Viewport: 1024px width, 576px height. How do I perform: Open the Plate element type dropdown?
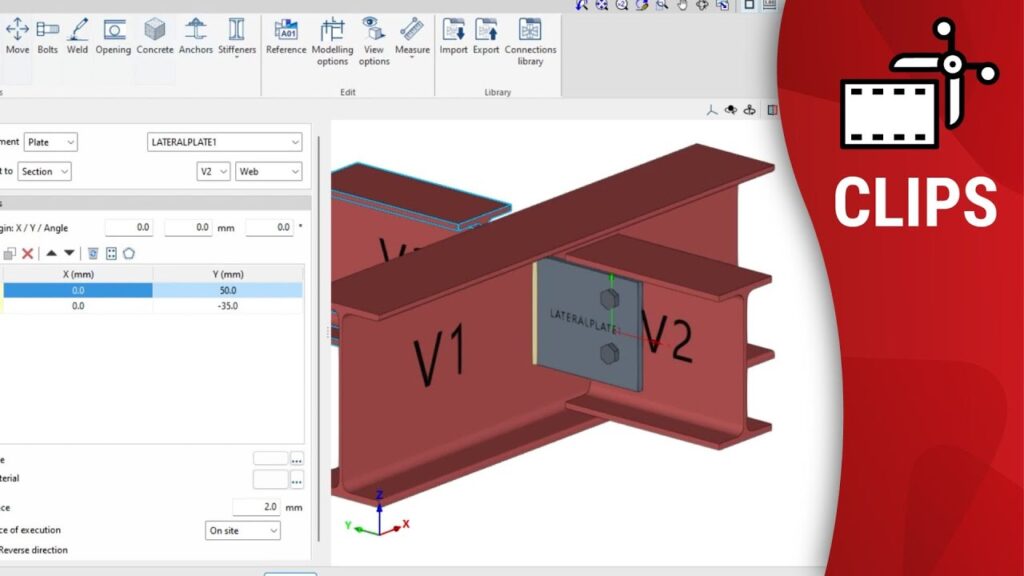coord(51,143)
